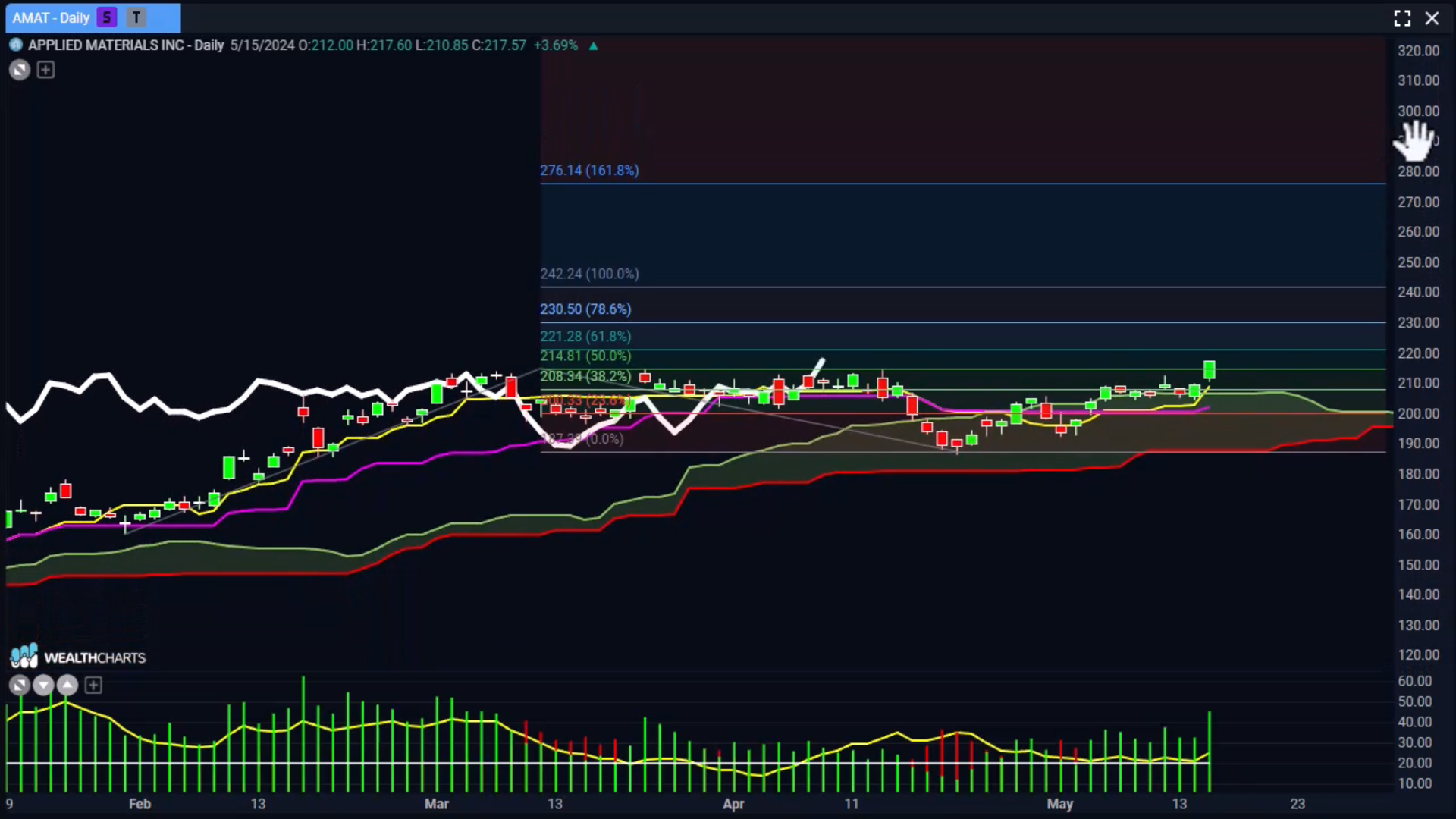Select the 276.14 (161.8%) Fibonacci label

click(x=589, y=171)
